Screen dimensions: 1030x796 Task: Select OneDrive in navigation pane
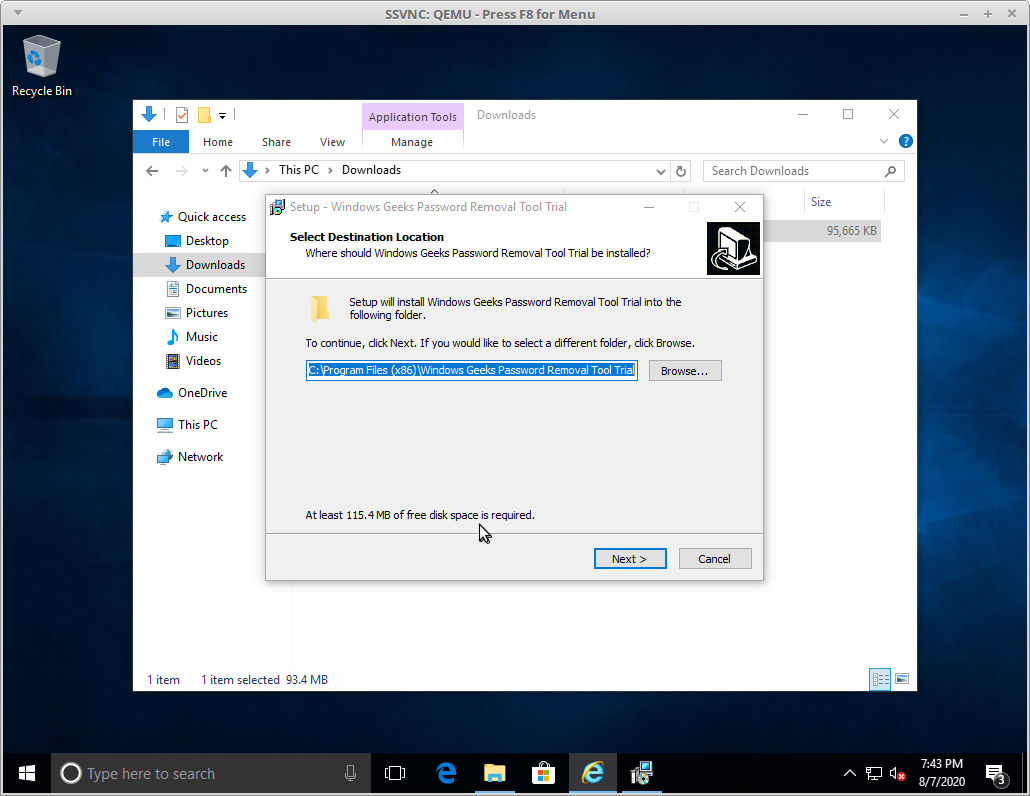pos(192,393)
